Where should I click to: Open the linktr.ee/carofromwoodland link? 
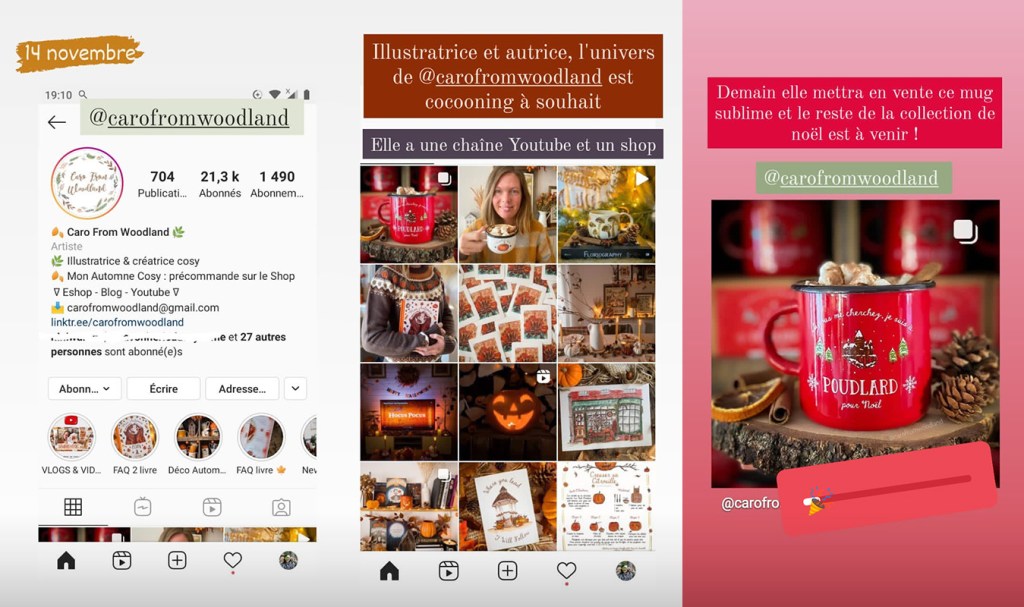coord(117,322)
